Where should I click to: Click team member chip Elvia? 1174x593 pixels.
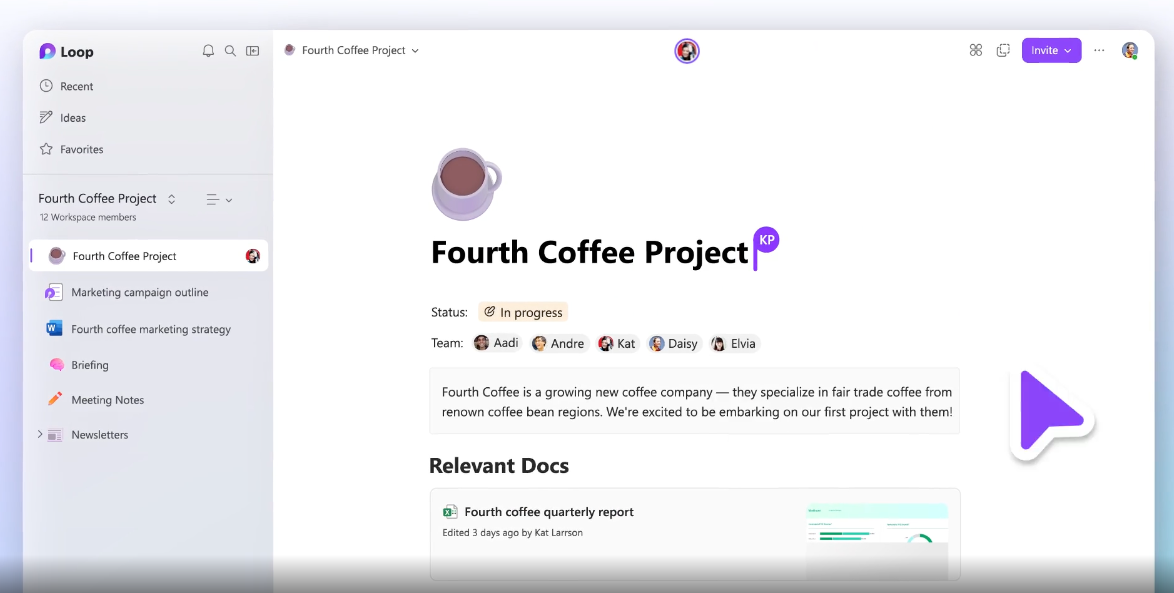[734, 344]
